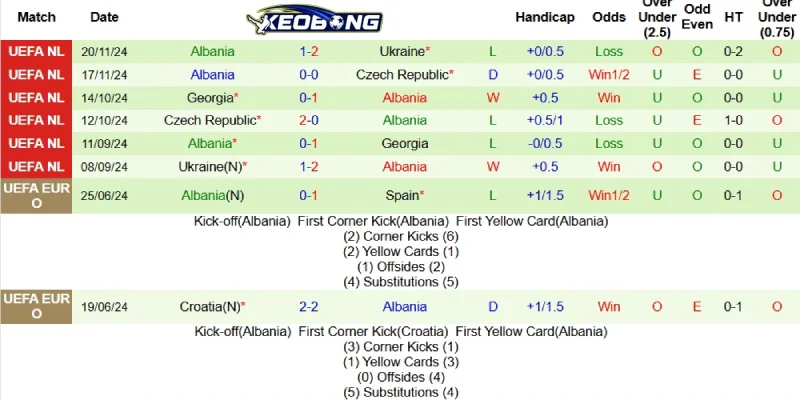Image resolution: width=800 pixels, height=400 pixels.
Task: Select the Over Under (2.5) column header
Action: click(657, 18)
